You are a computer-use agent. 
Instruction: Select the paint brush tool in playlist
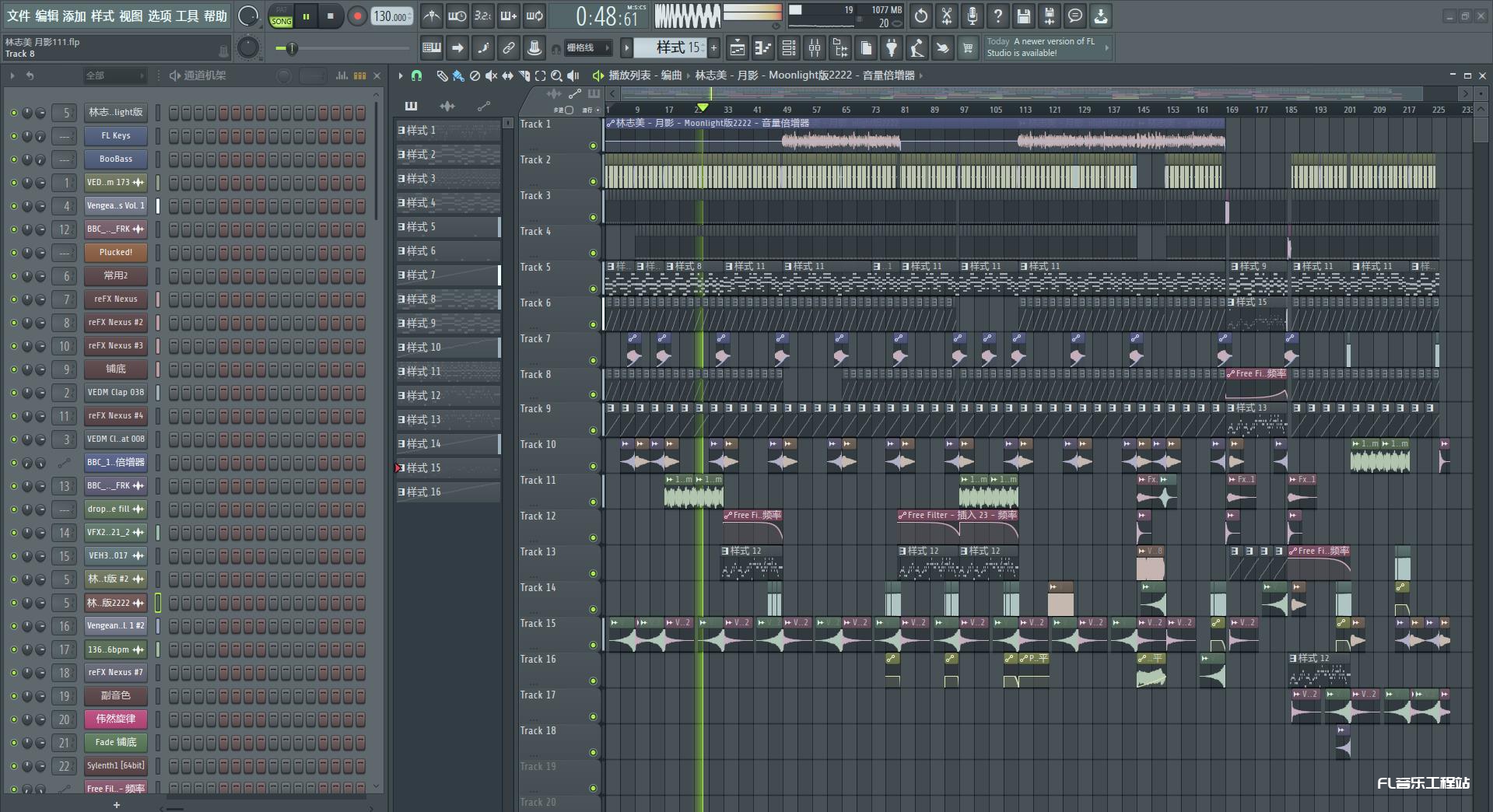458,75
